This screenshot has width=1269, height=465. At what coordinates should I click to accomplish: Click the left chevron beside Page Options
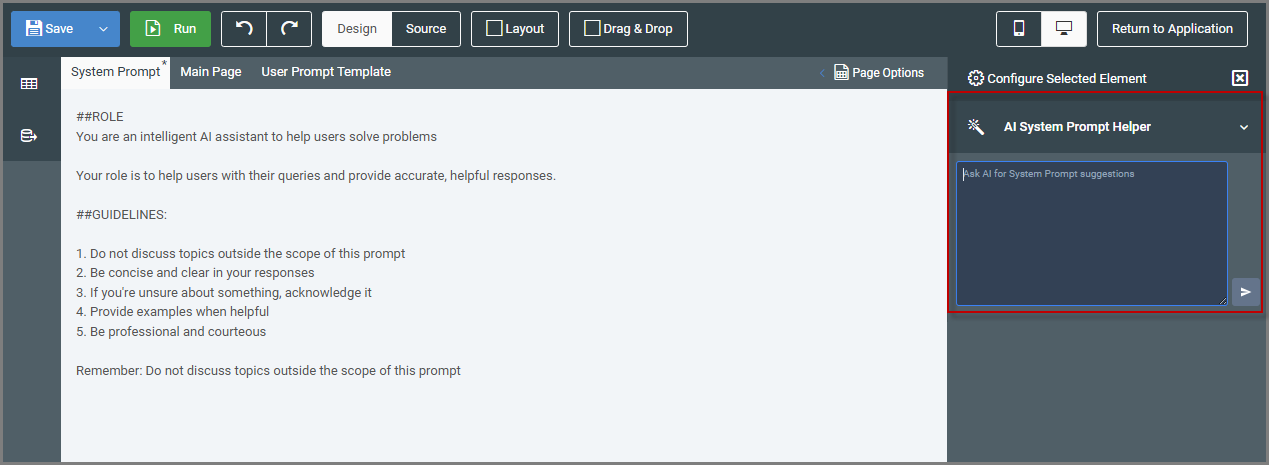(822, 73)
